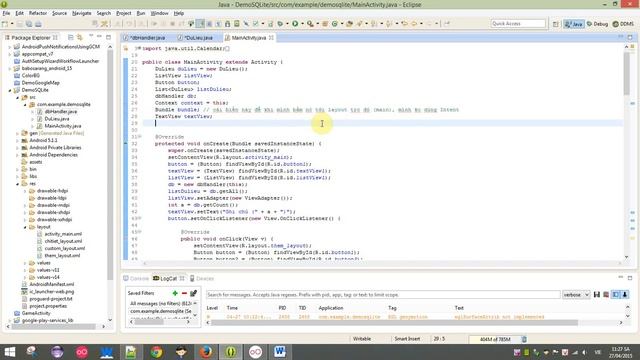The image size is (640, 360).
Task: Save LogCat log with the floppy icon
Action: click(597, 294)
